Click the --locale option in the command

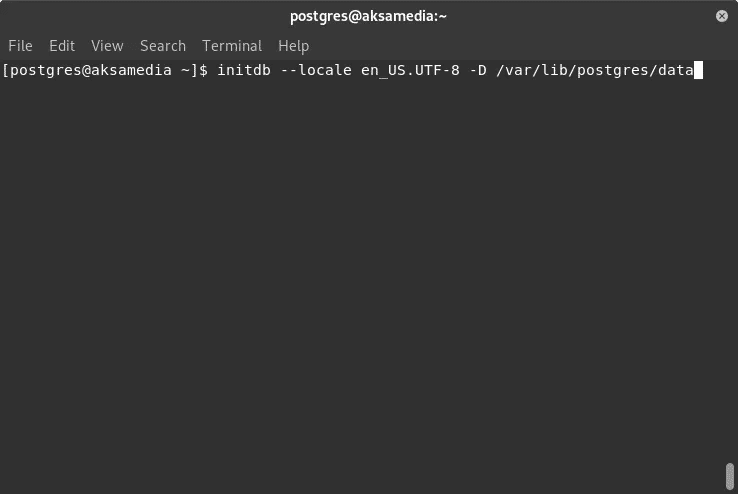316,71
